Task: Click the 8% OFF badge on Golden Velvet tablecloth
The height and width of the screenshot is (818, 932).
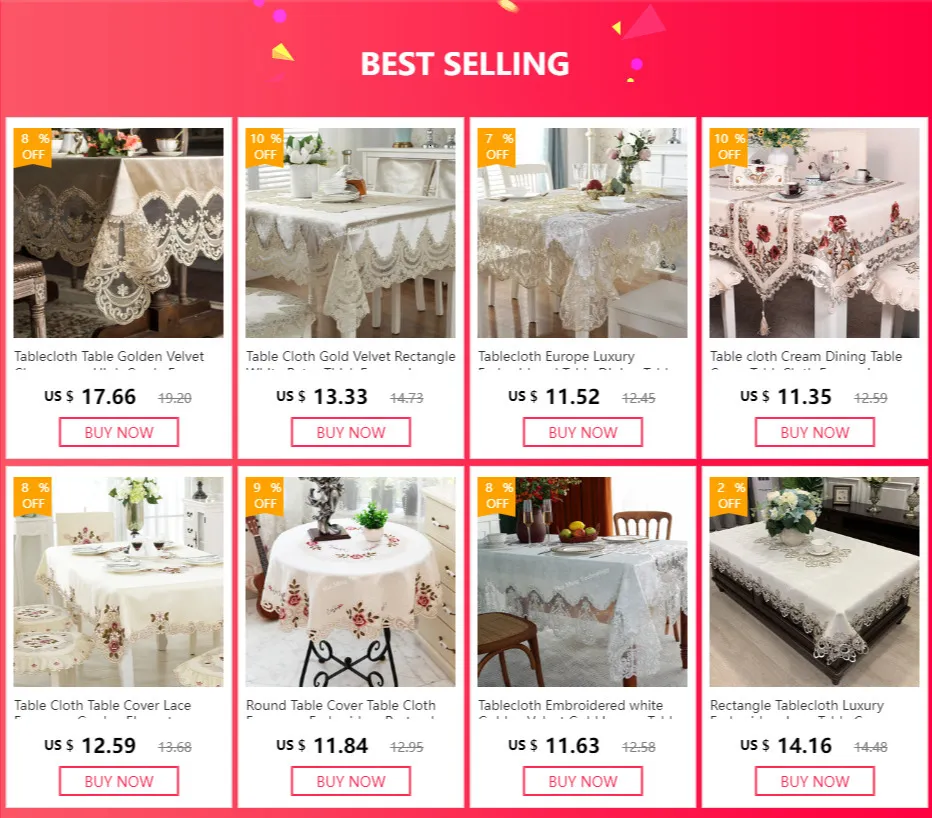Action: point(33,147)
